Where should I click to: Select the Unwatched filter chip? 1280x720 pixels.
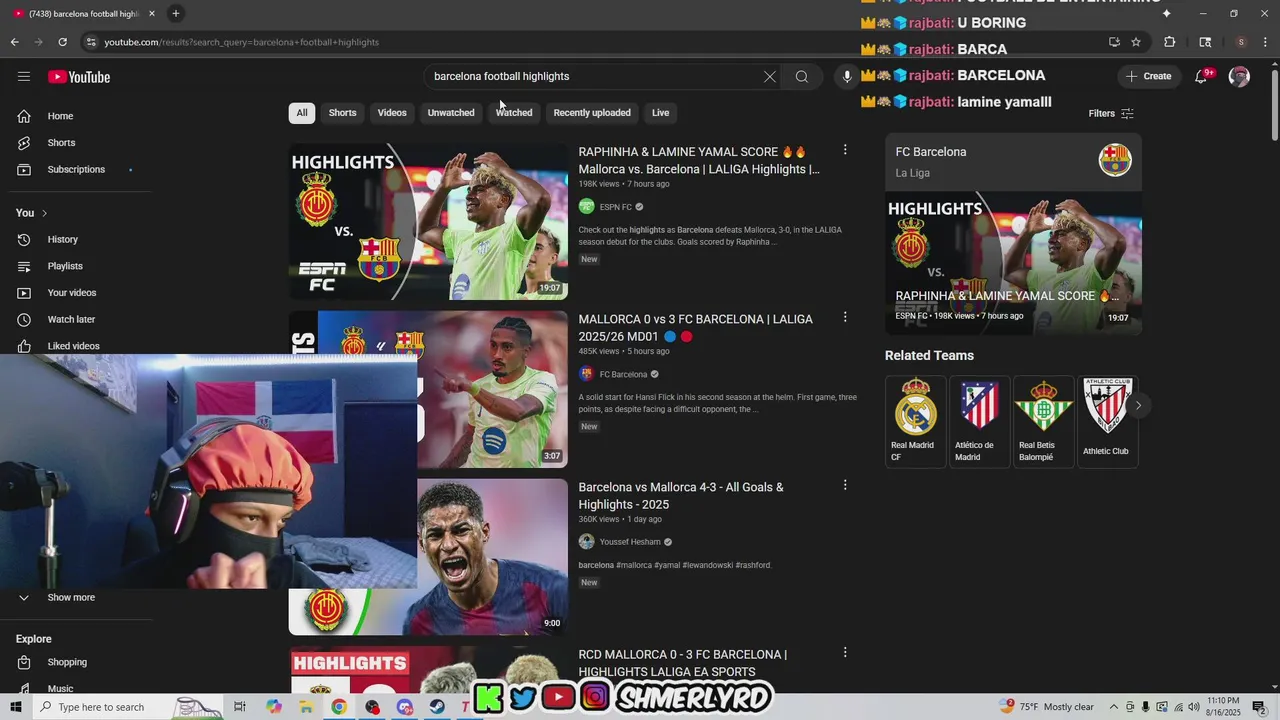click(451, 113)
